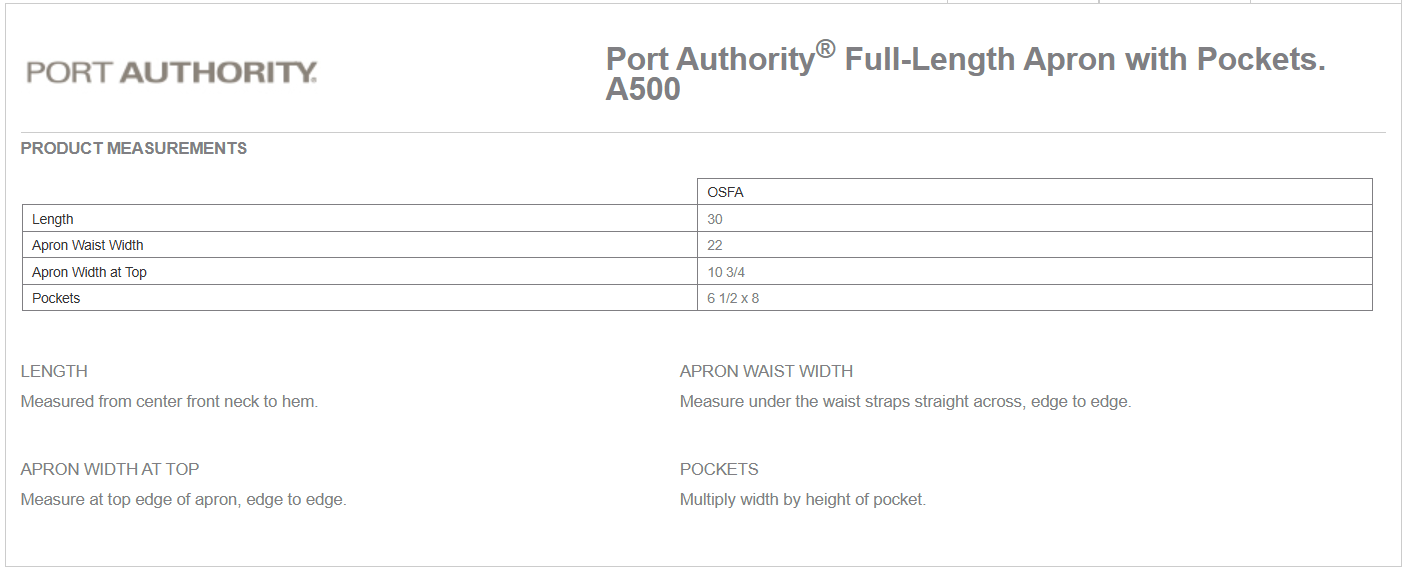
Task: Click the APRON WAIST WIDTH description heading
Action: point(766,371)
